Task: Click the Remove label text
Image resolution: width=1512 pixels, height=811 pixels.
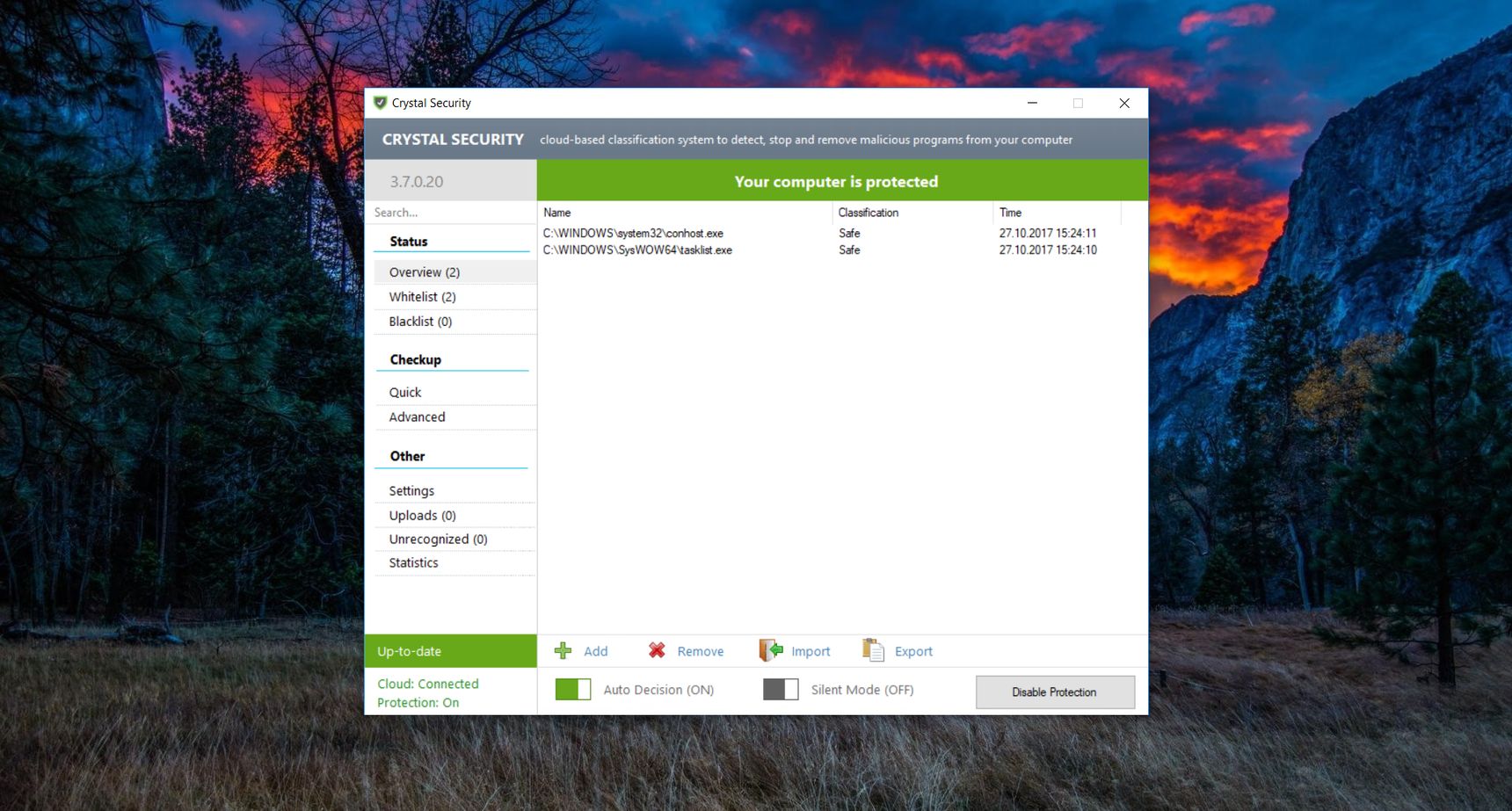Action: (x=701, y=652)
